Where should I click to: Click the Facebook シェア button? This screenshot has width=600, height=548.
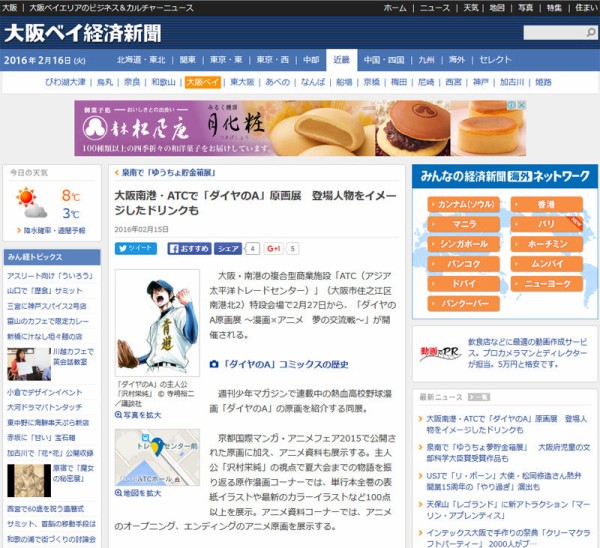tap(228, 248)
